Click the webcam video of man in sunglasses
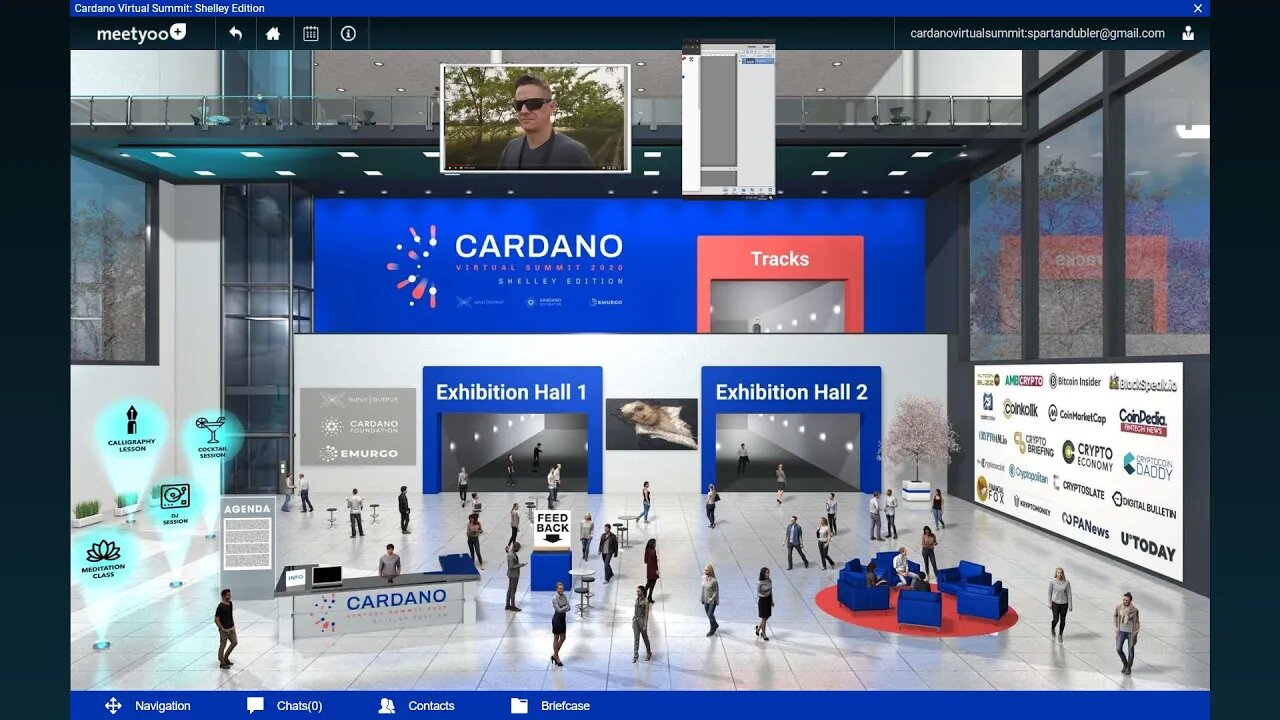1280x720 pixels. click(535, 118)
